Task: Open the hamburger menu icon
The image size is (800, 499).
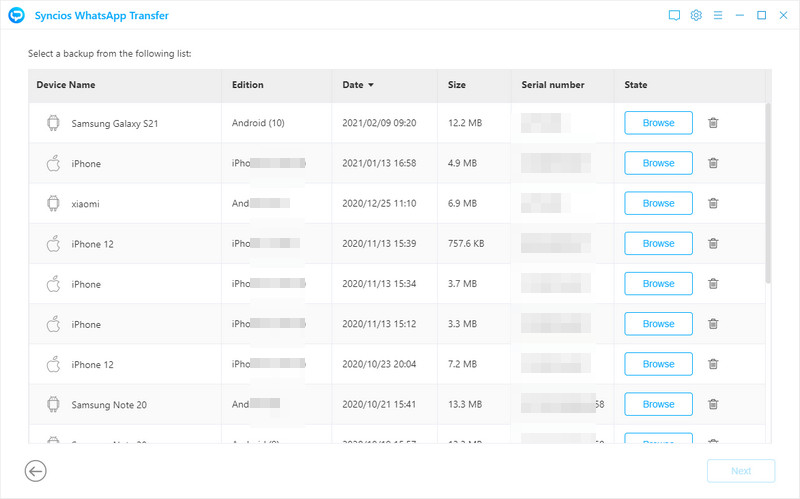Action: point(718,15)
